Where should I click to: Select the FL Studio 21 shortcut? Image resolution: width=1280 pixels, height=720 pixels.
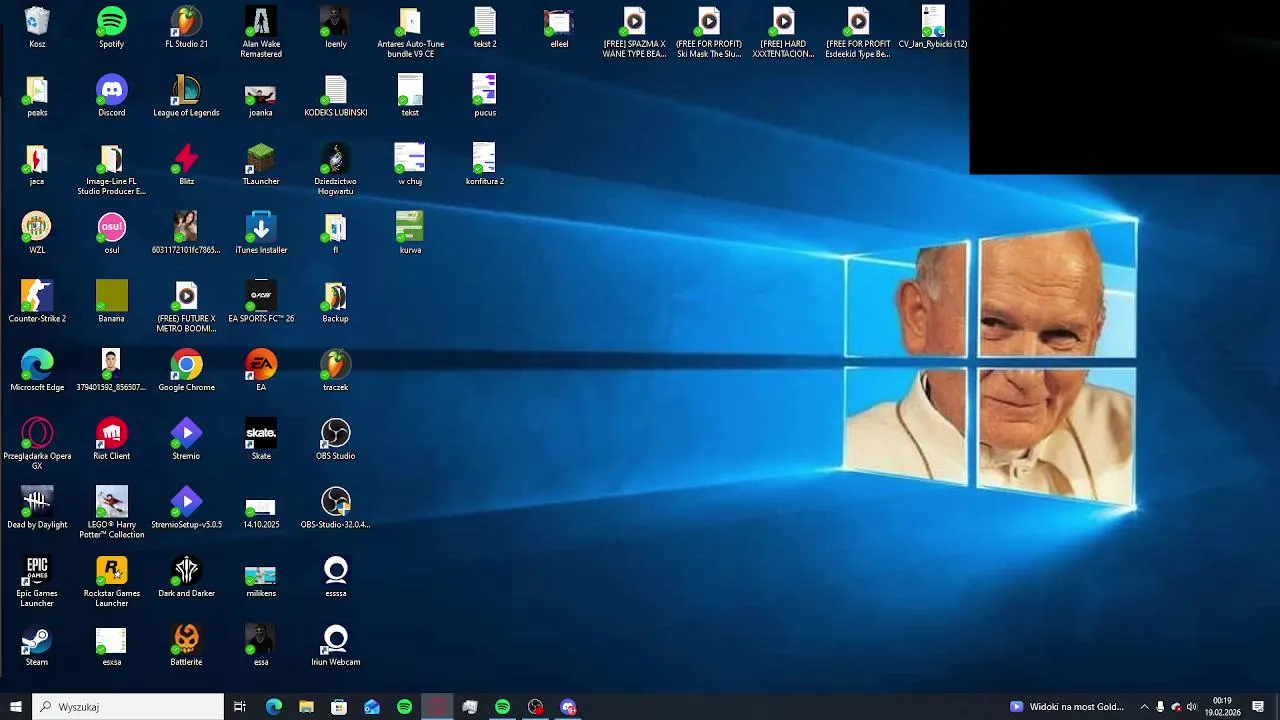coord(186,27)
